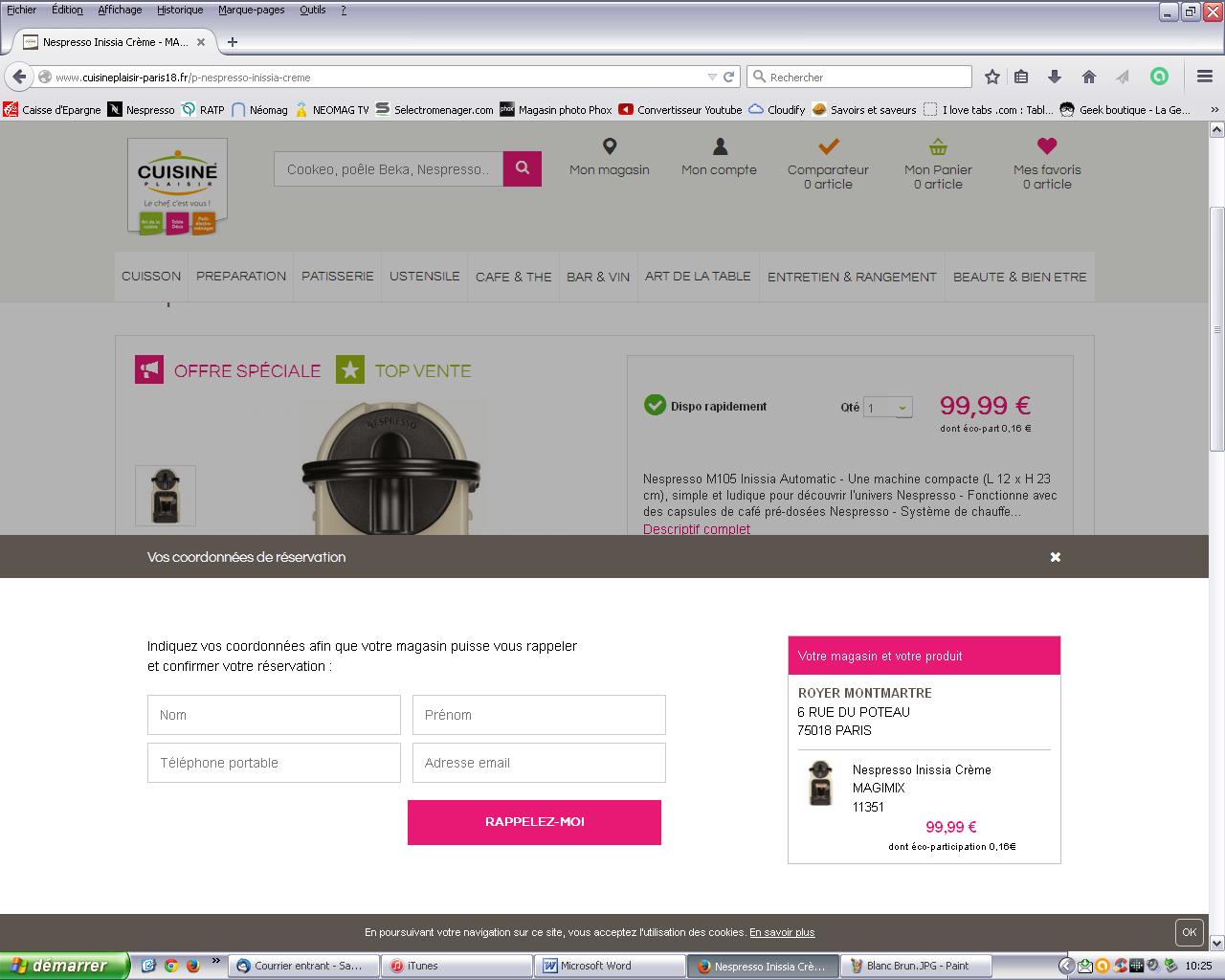Open Caisse d'Epargne bookmark
The width and height of the screenshot is (1225, 980).
[52, 110]
